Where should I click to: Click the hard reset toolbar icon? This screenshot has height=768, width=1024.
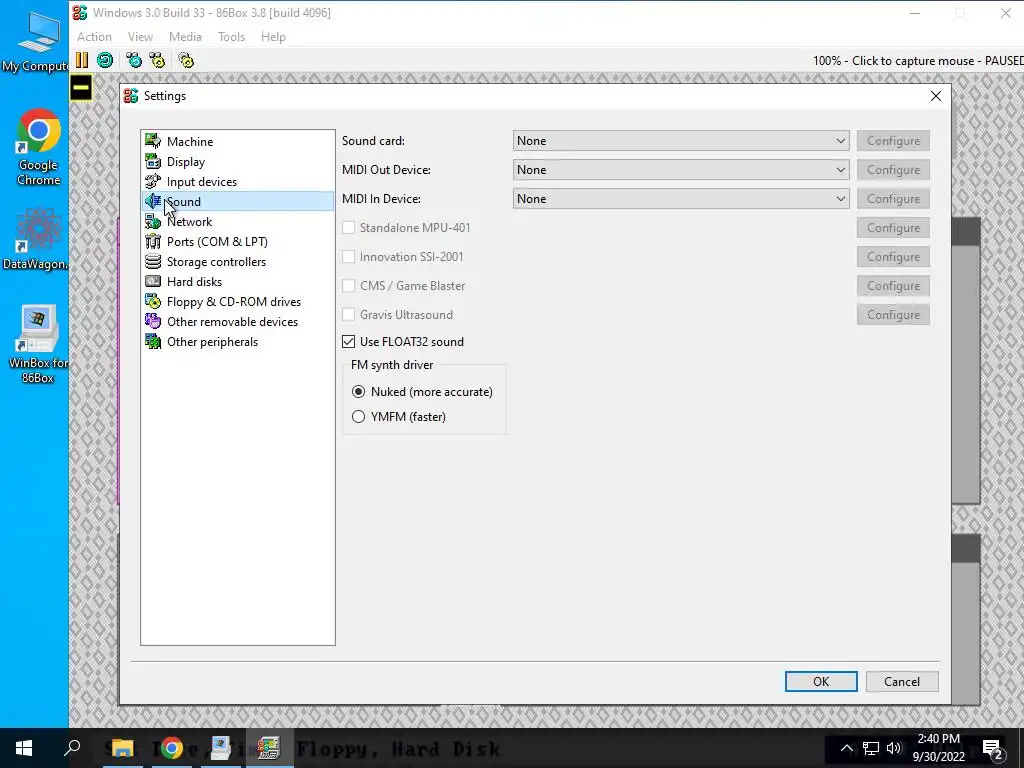pyautogui.click(x=104, y=61)
